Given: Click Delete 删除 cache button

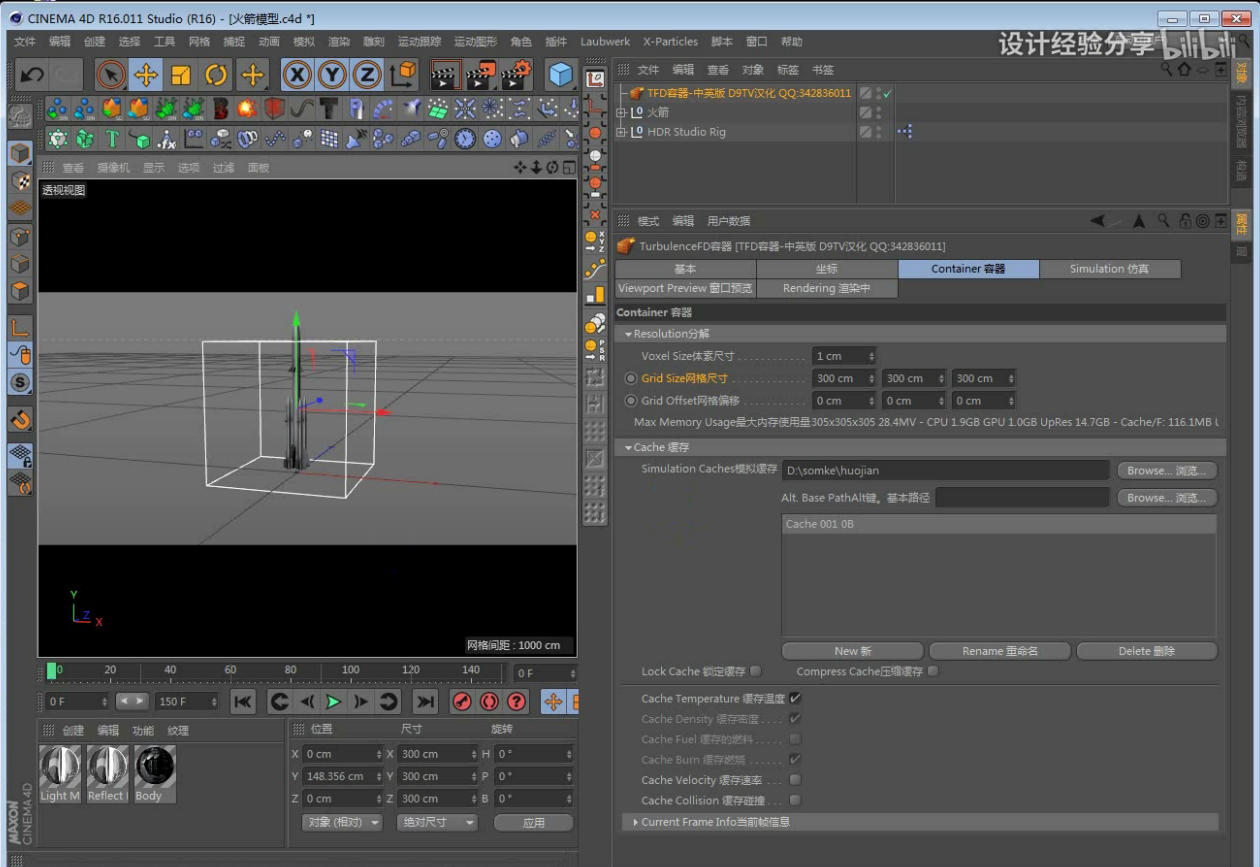Looking at the screenshot, I should click(x=1147, y=651).
